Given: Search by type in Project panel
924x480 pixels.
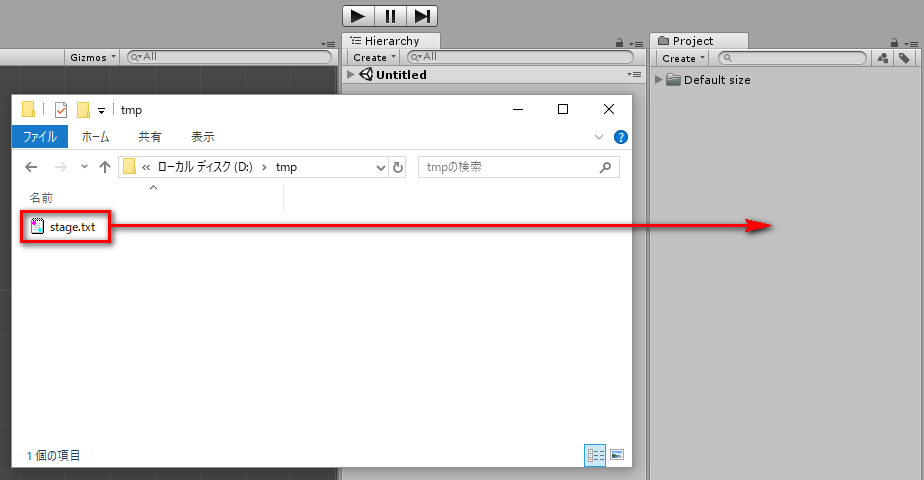Looking at the screenshot, I should [x=883, y=58].
